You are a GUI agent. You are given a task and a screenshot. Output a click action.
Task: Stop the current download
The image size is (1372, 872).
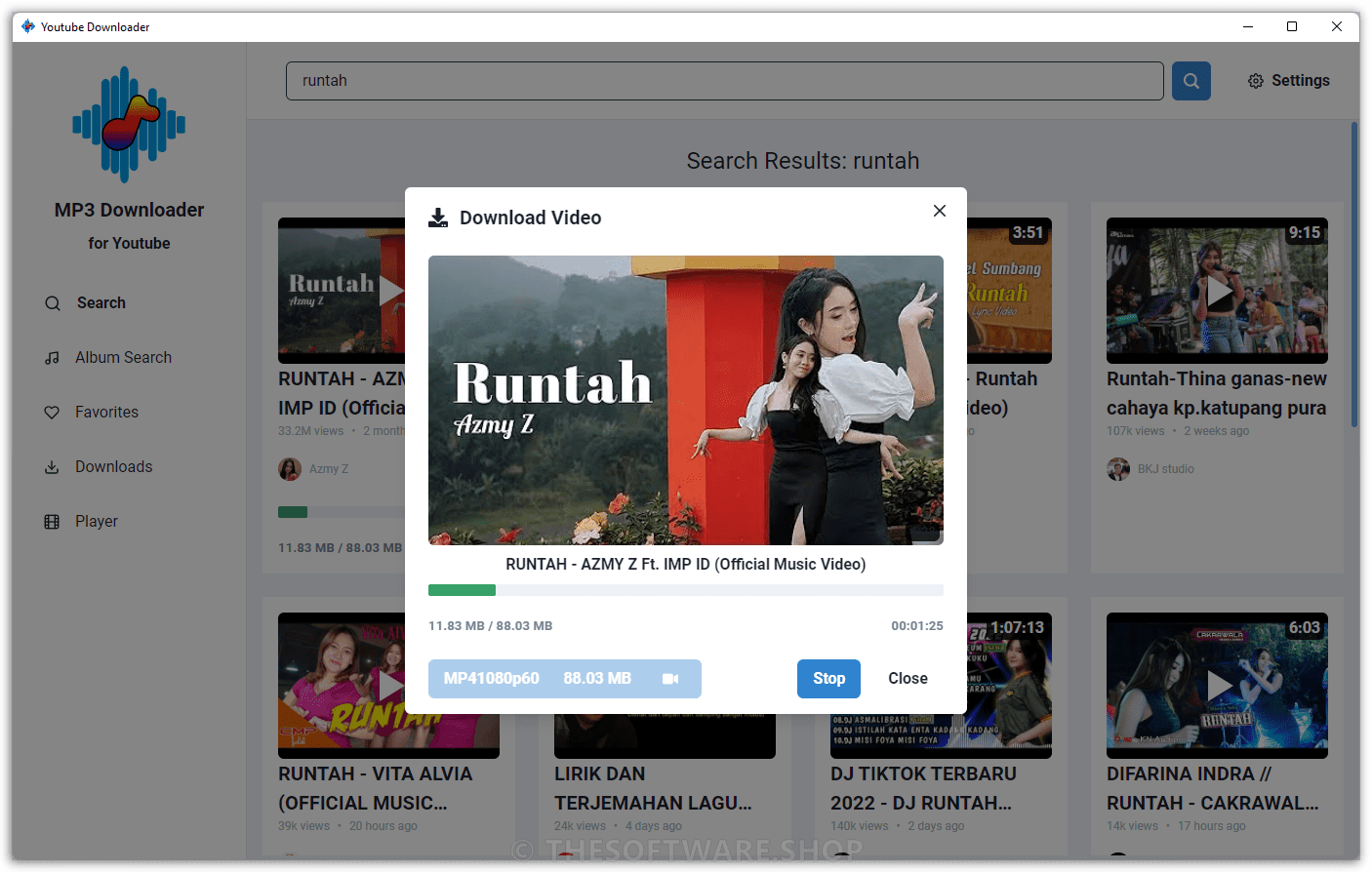[828, 679]
